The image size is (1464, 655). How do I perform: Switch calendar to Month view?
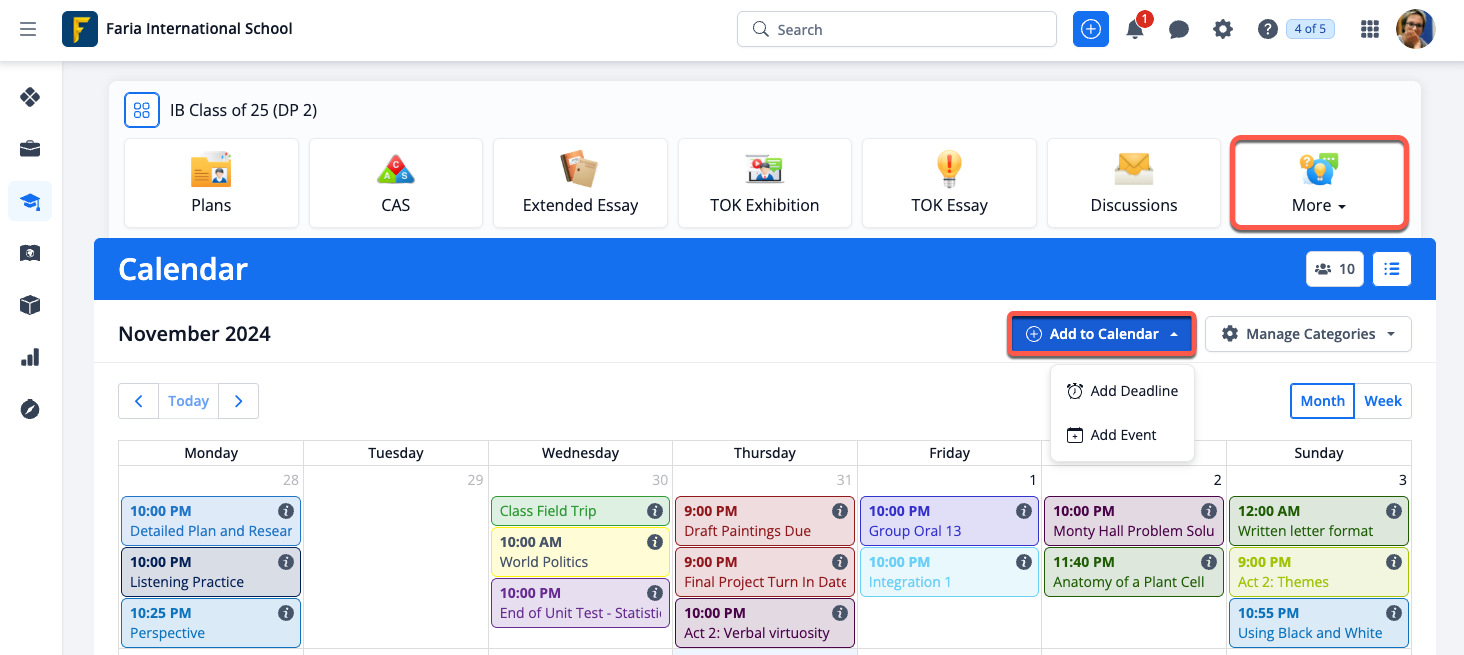1322,401
